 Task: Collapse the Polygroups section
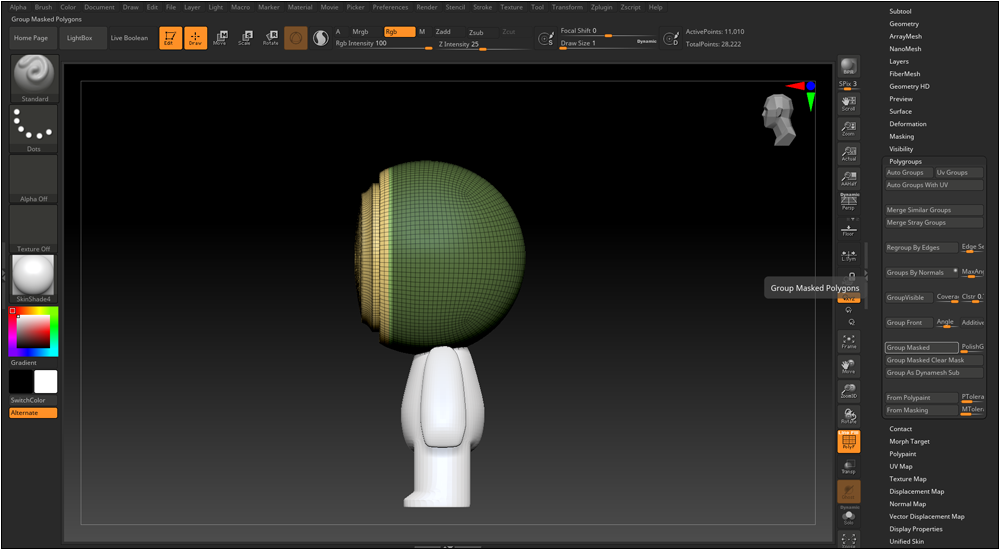click(x=905, y=161)
